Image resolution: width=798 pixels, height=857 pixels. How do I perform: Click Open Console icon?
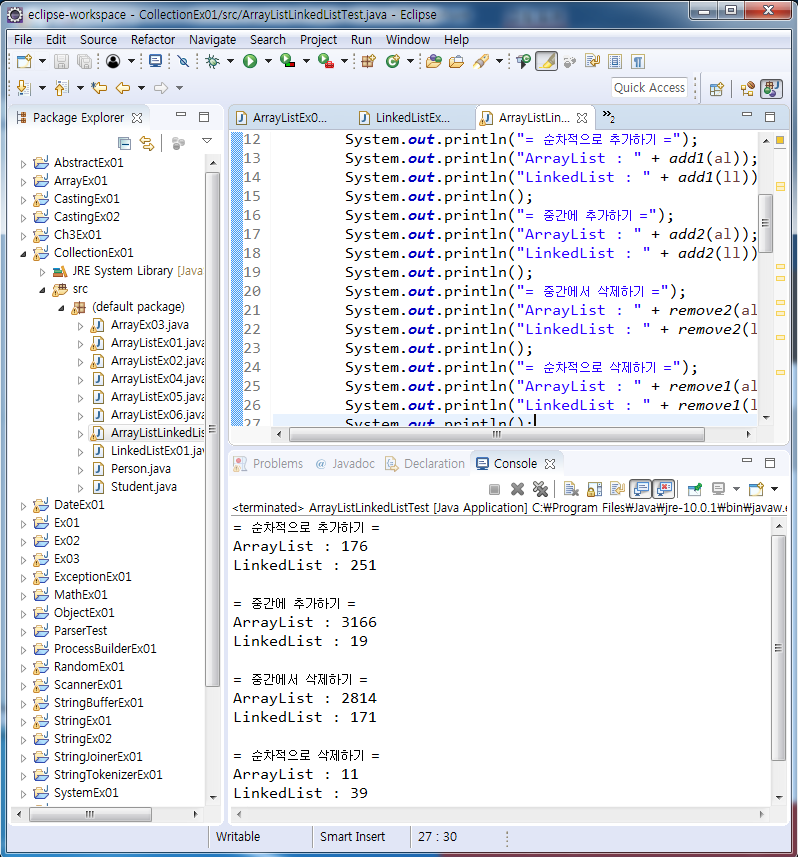(x=756, y=489)
